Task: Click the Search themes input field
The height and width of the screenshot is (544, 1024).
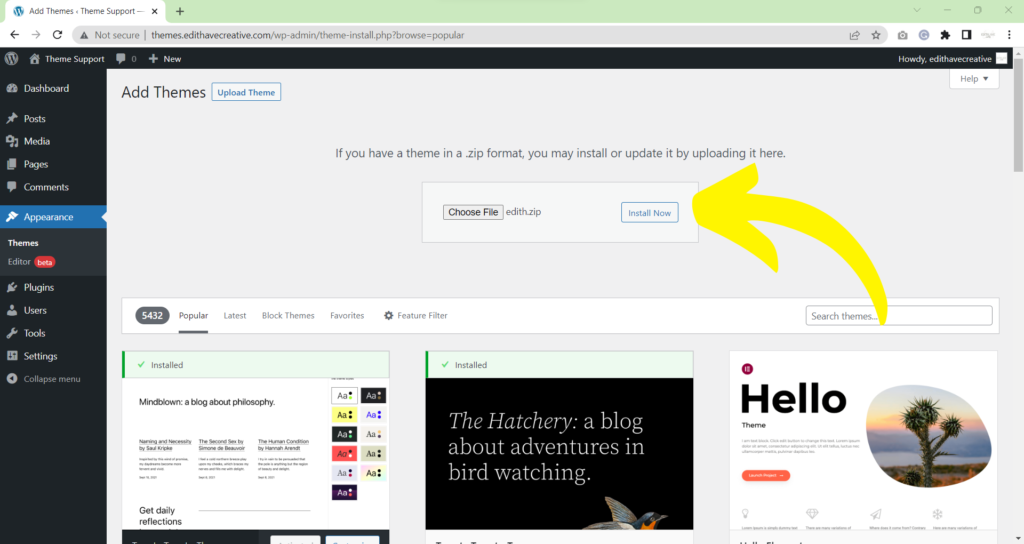Action: (898, 316)
